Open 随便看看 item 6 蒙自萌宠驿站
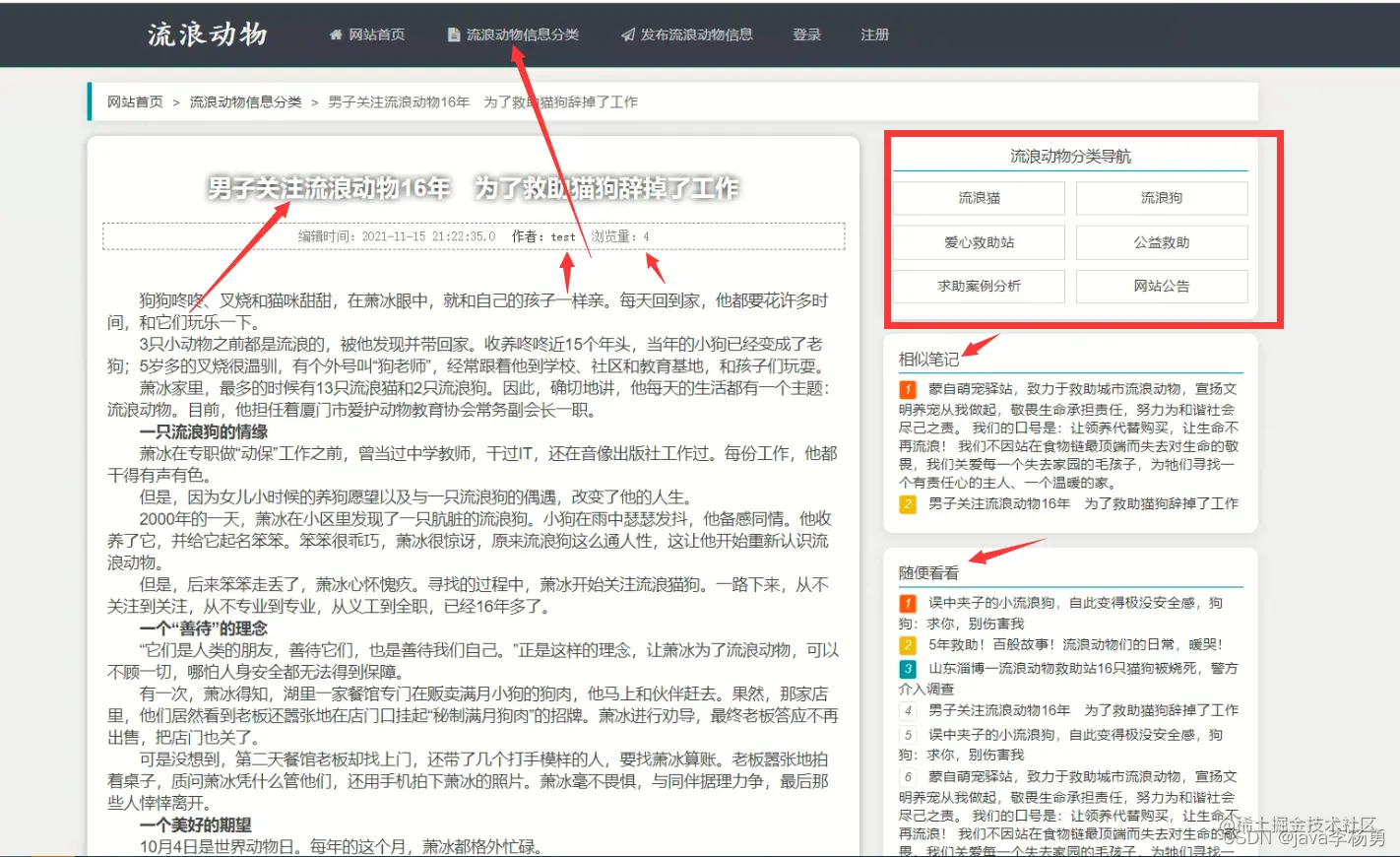 1068,813
